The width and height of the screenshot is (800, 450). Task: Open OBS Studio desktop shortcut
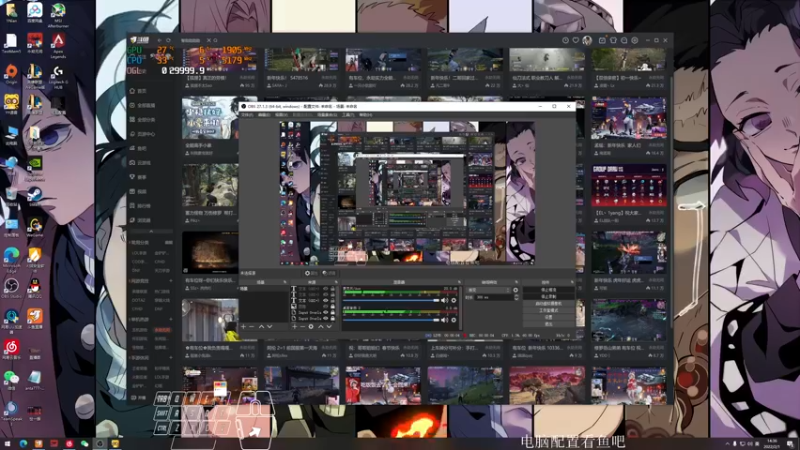tap(11, 288)
